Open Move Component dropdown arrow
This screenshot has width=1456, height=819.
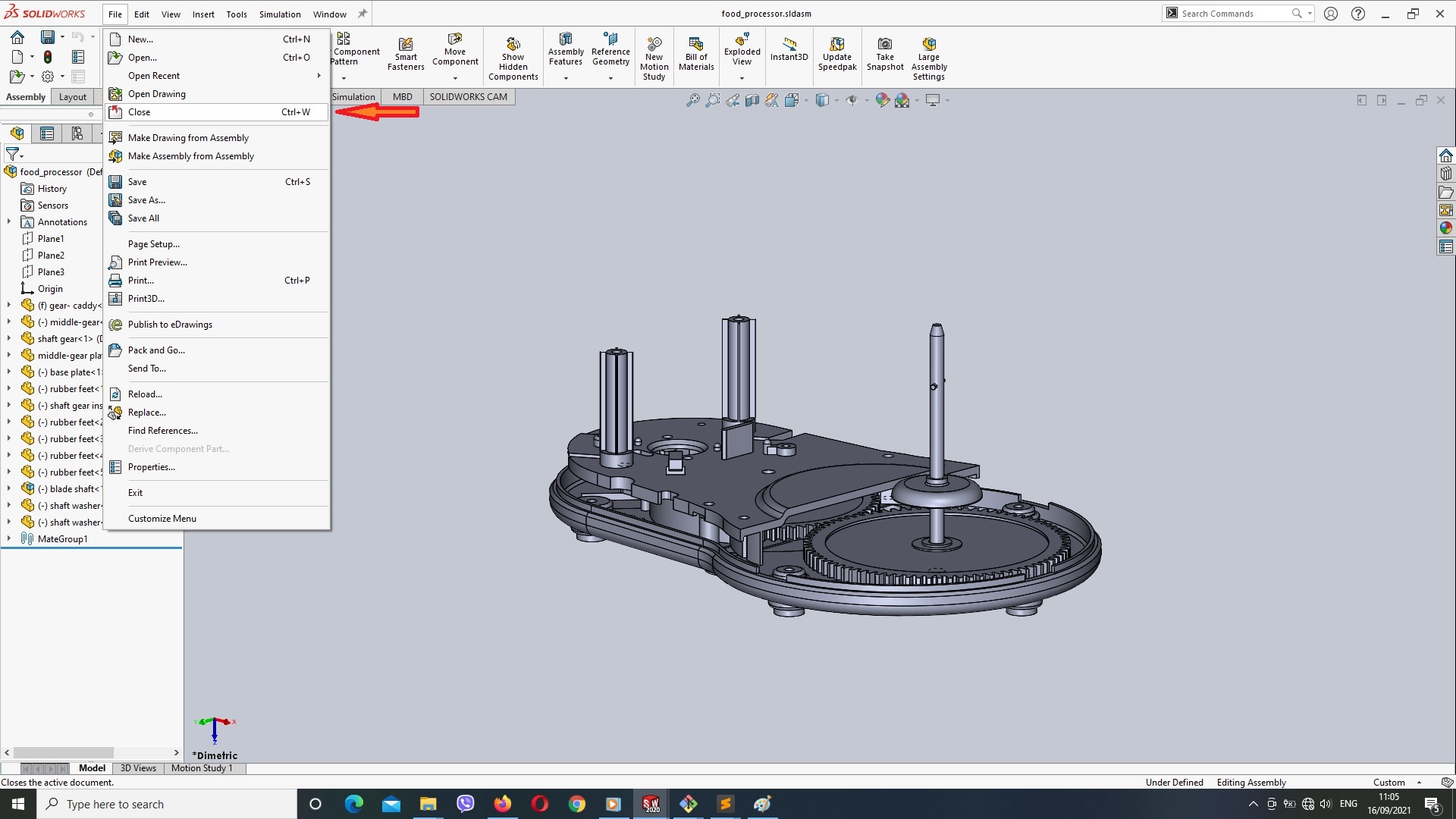pos(455,78)
